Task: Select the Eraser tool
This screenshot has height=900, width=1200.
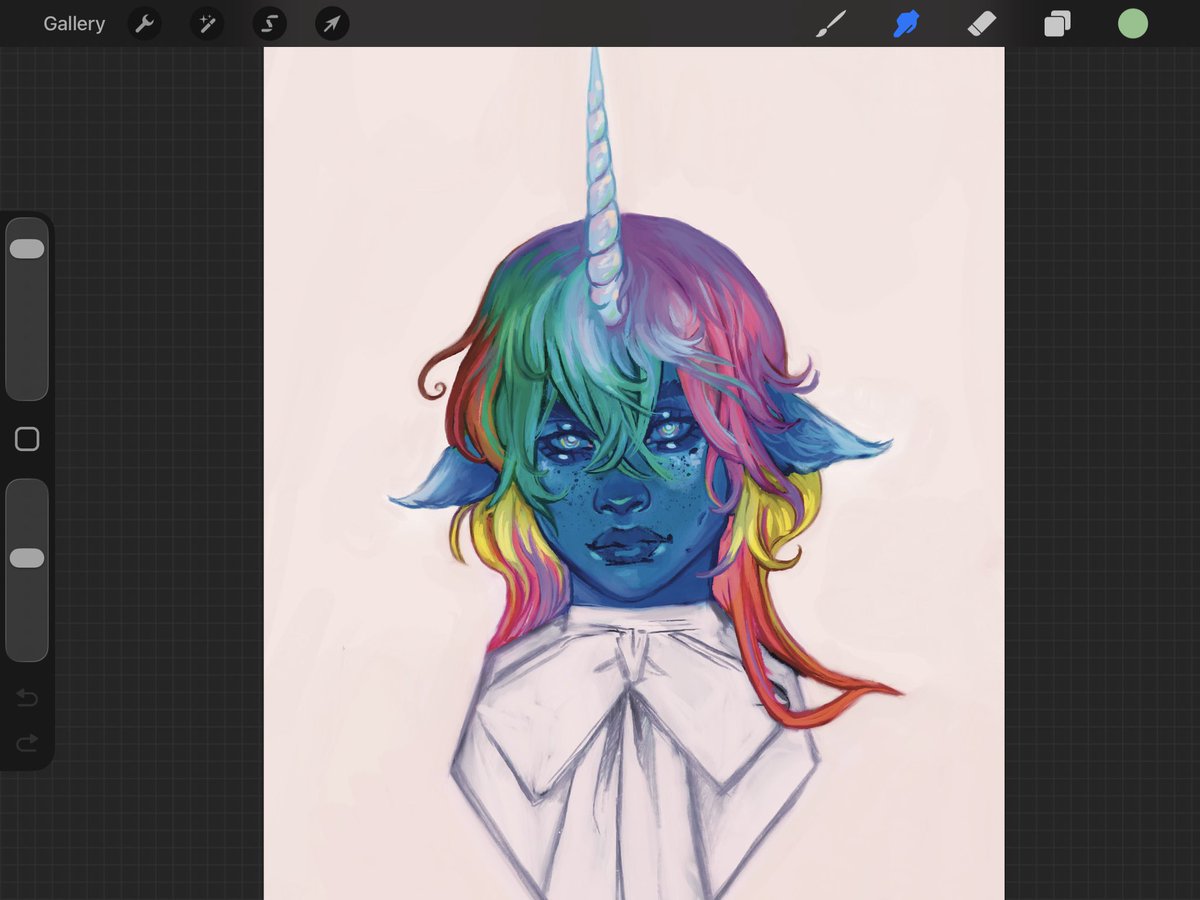Action: [x=982, y=24]
